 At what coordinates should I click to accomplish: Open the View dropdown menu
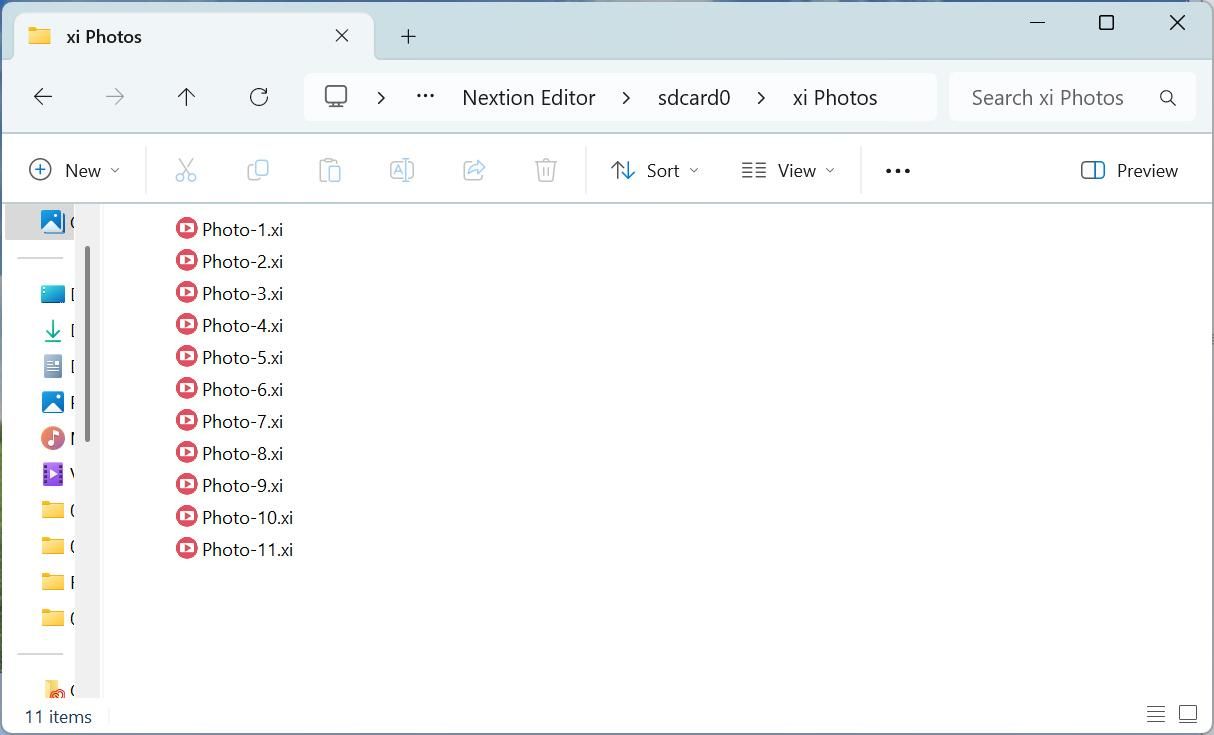[x=788, y=170]
